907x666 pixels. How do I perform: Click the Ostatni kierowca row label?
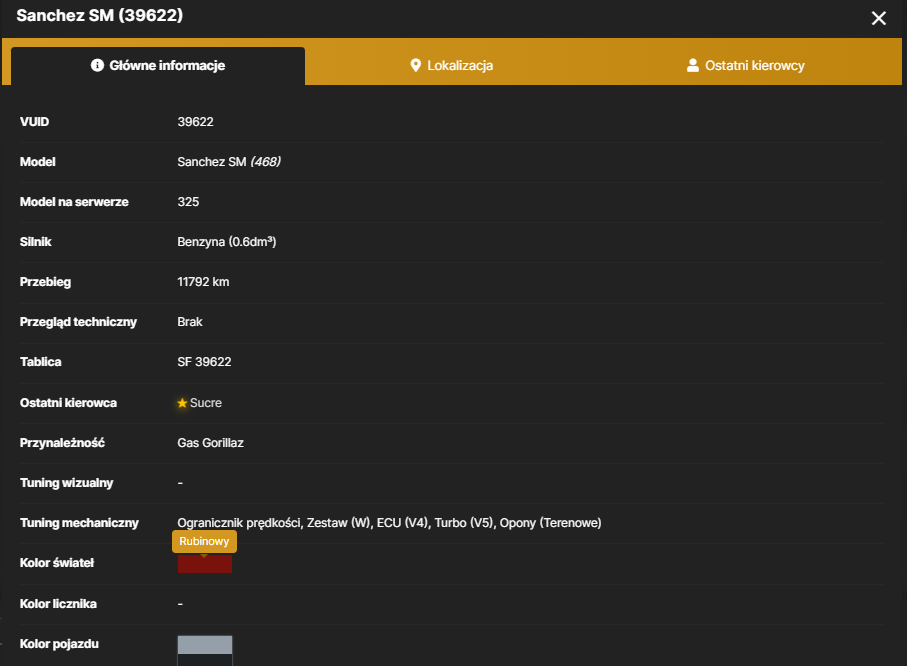[x=68, y=403]
